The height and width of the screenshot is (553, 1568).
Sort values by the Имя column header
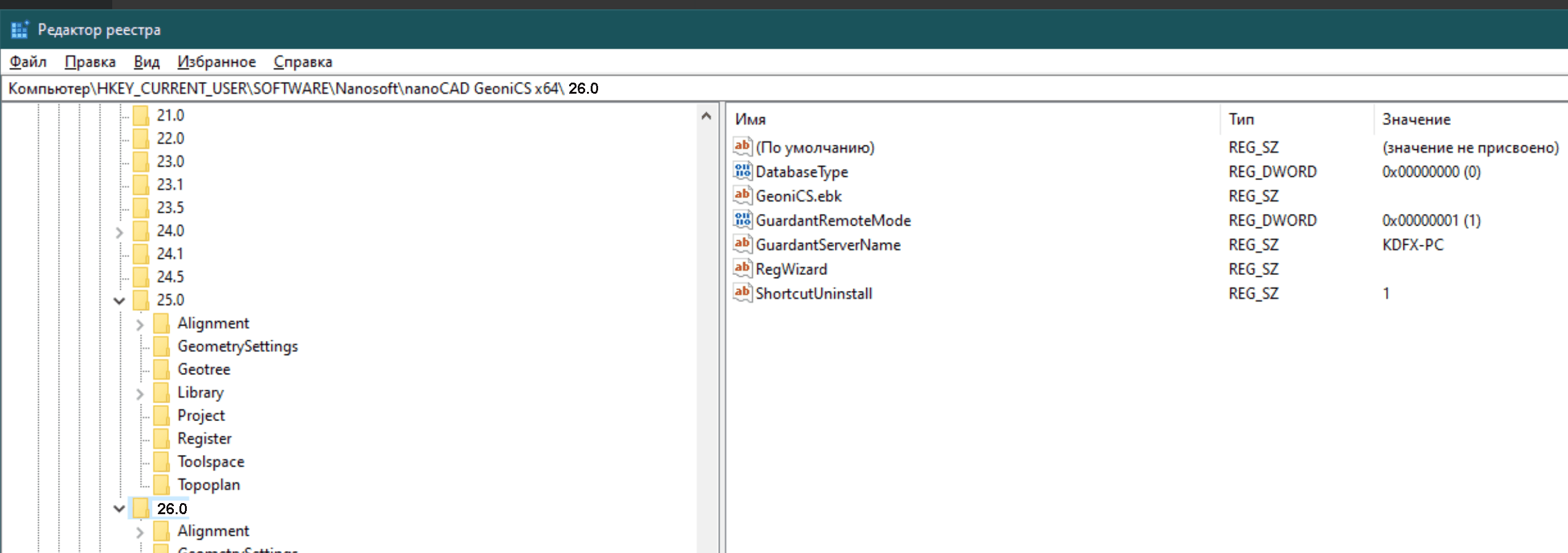tap(750, 119)
